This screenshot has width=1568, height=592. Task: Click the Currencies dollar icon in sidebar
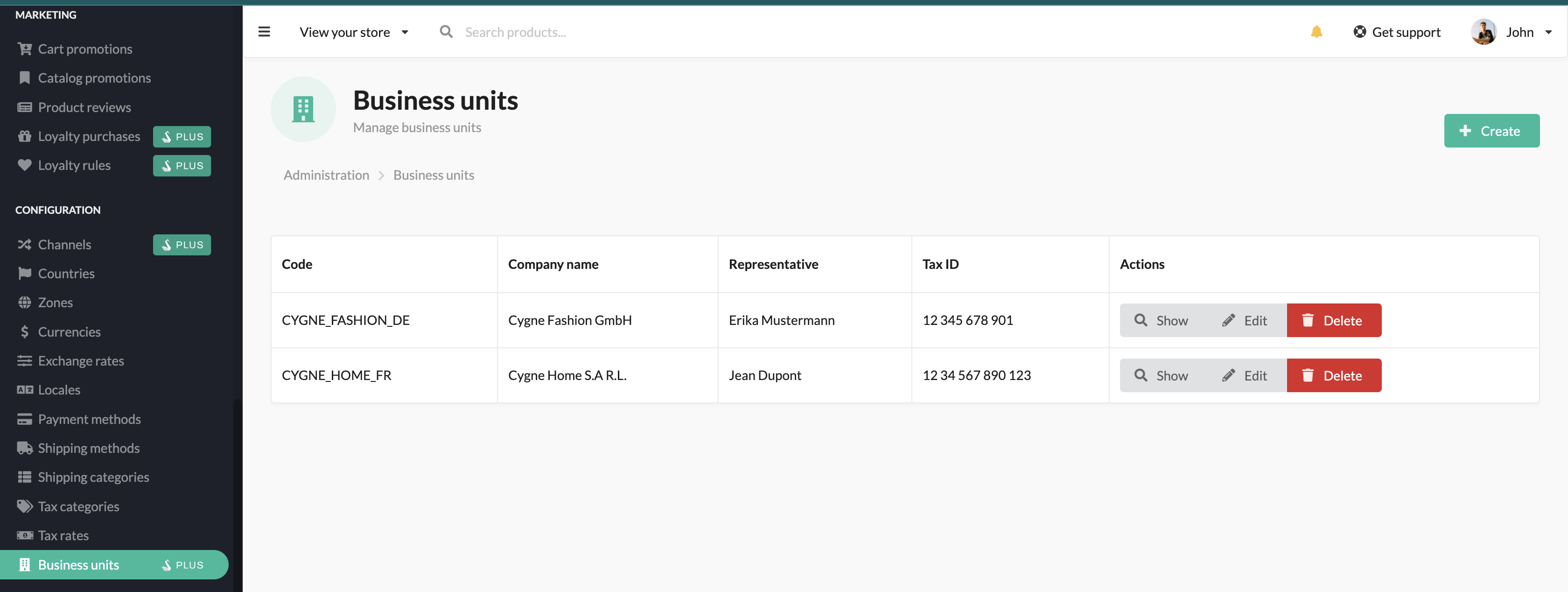24,332
